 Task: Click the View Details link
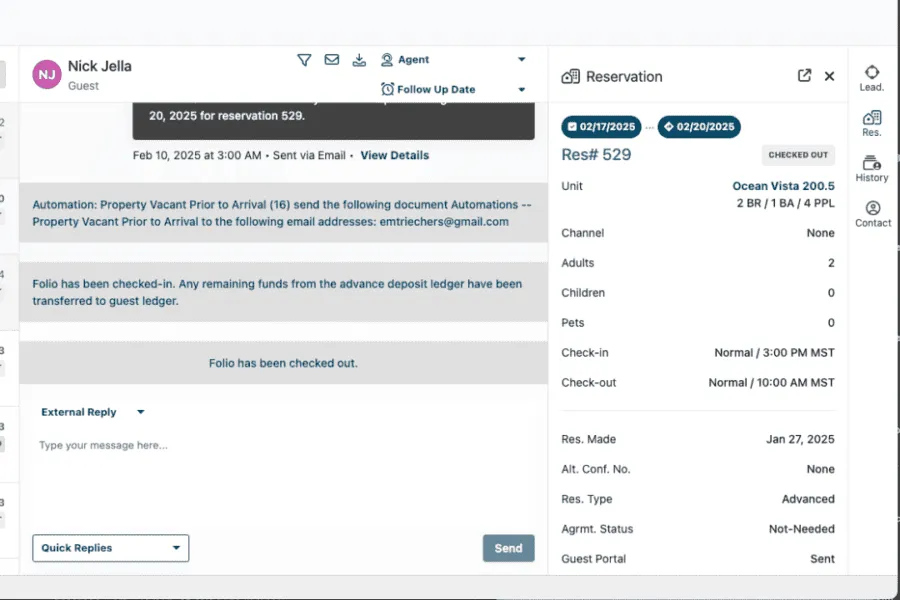tap(394, 155)
